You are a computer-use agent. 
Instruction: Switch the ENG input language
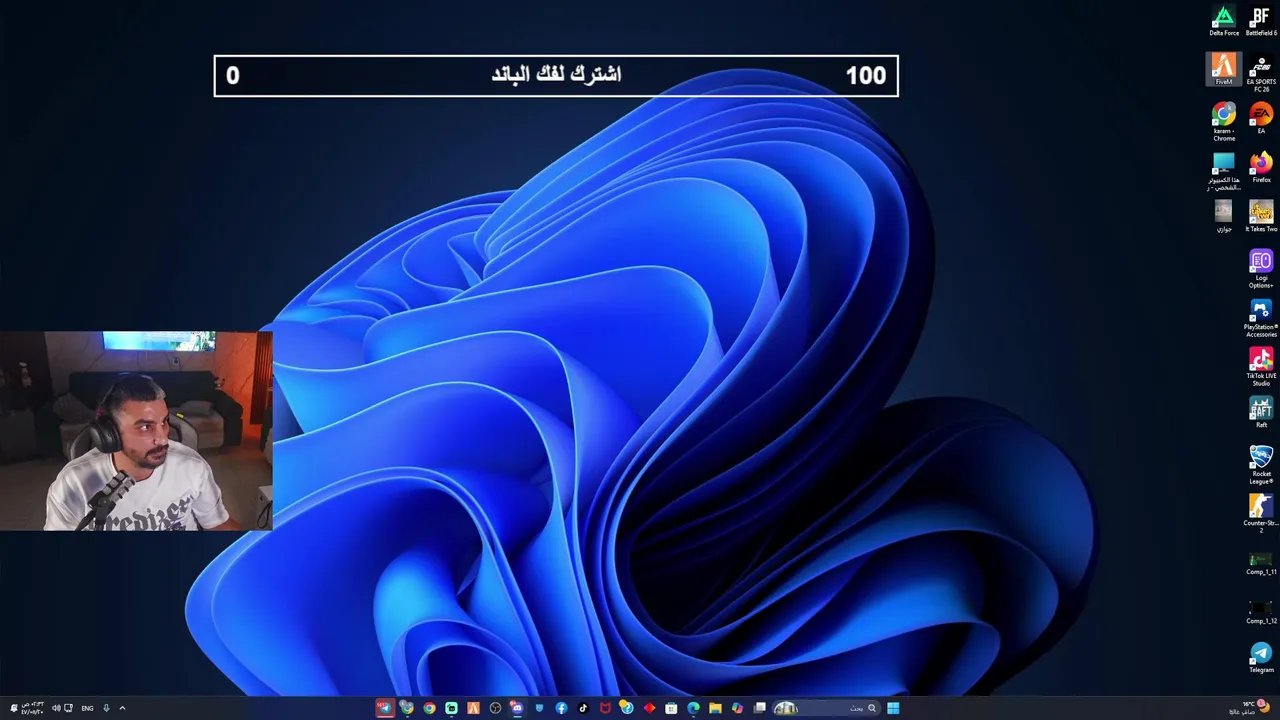[87, 708]
